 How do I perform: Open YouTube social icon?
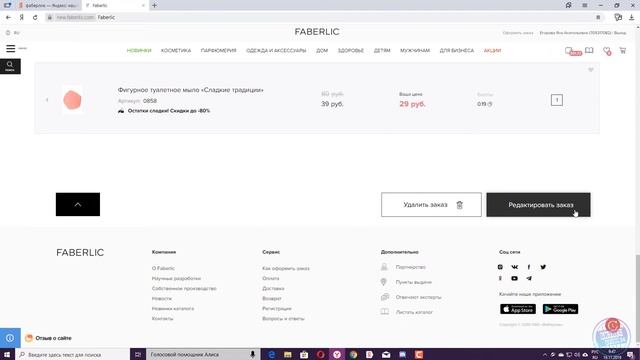click(x=514, y=278)
